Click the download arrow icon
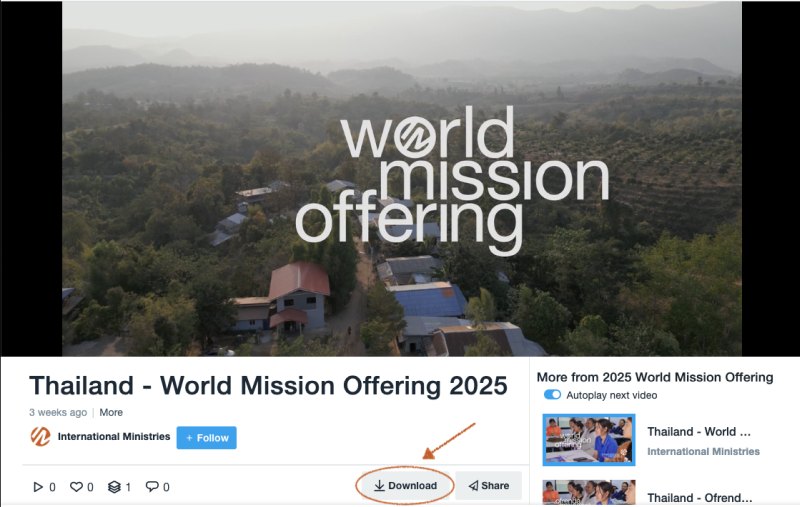Viewport: 800px width, 507px height. 379,486
